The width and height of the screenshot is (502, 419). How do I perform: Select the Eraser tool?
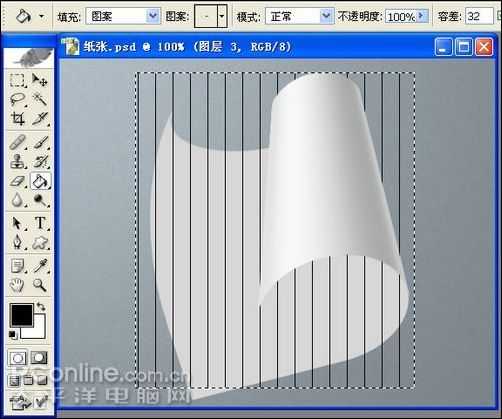coord(17,181)
